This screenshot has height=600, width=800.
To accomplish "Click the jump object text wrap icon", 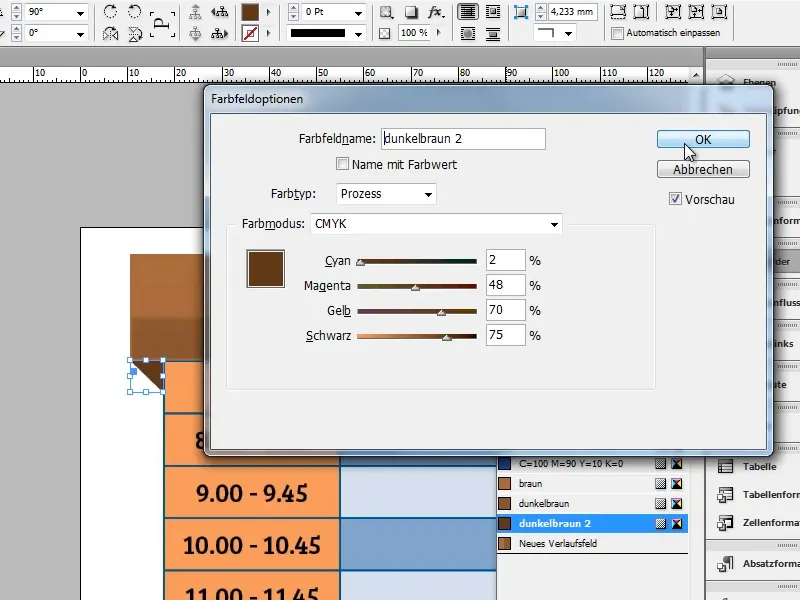I will coord(493,34).
